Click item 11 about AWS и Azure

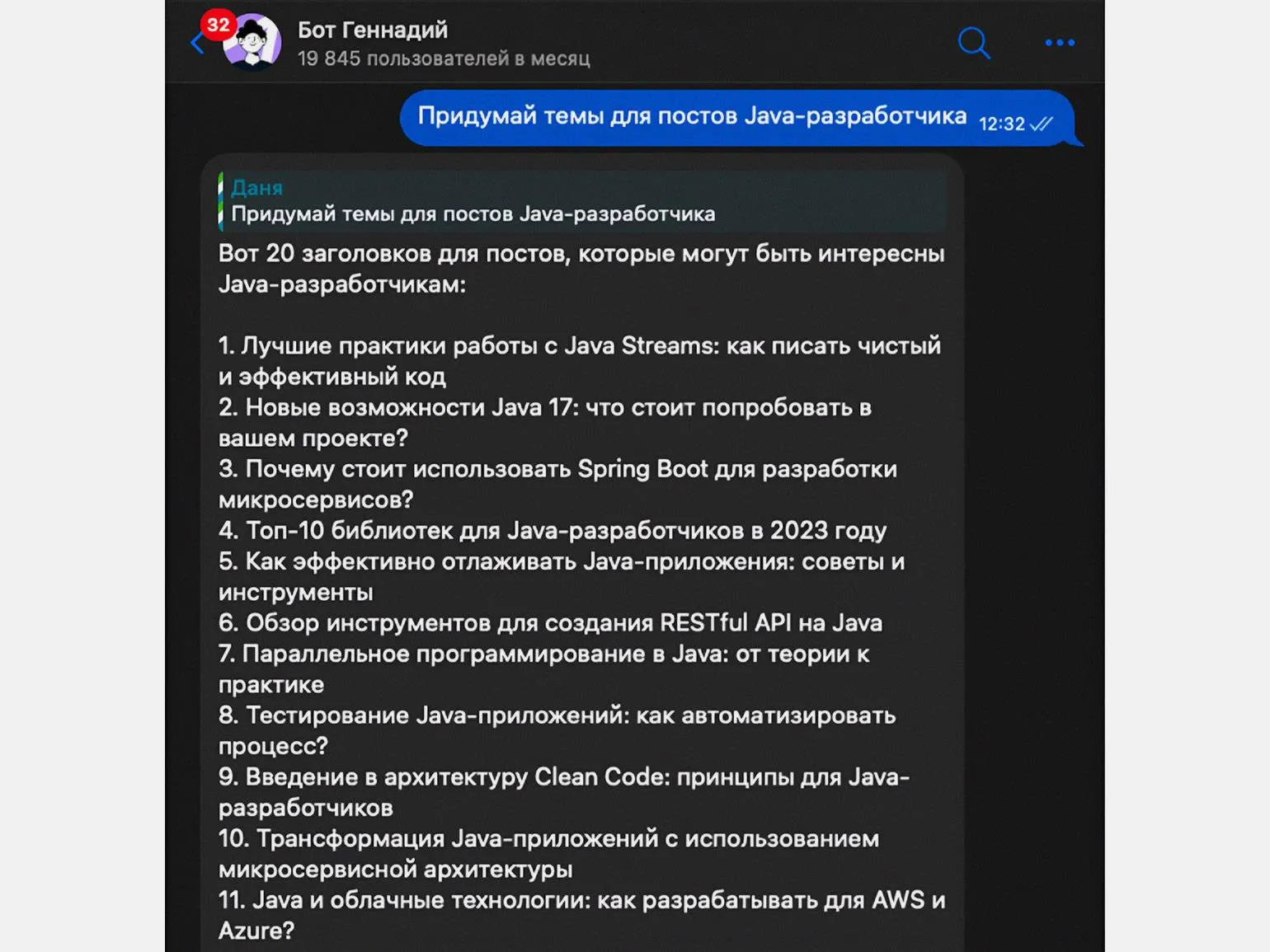(x=581, y=915)
